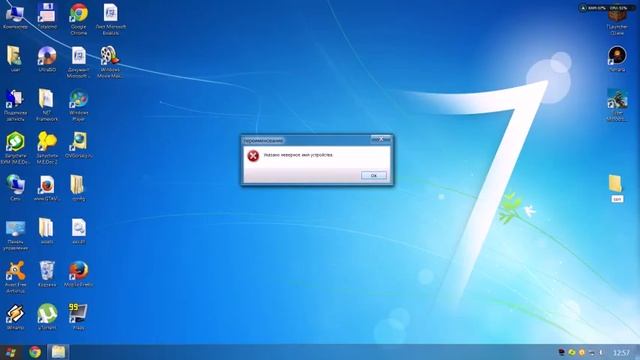Launch Windows Movie Maker shortcut
Image resolution: width=640 pixels, height=360 pixels.
(110, 62)
